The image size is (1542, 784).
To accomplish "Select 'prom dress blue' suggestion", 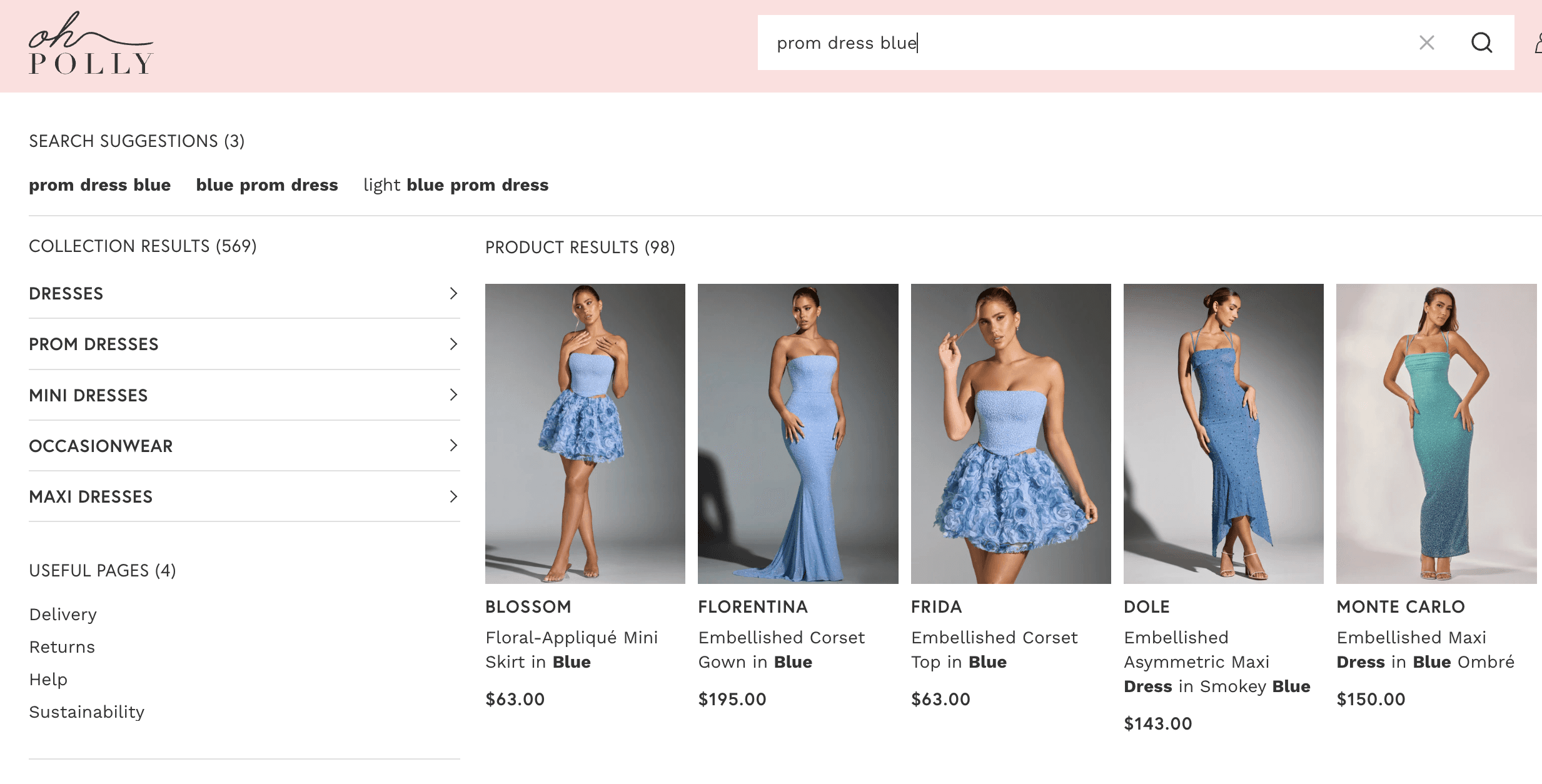I will [x=100, y=185].
